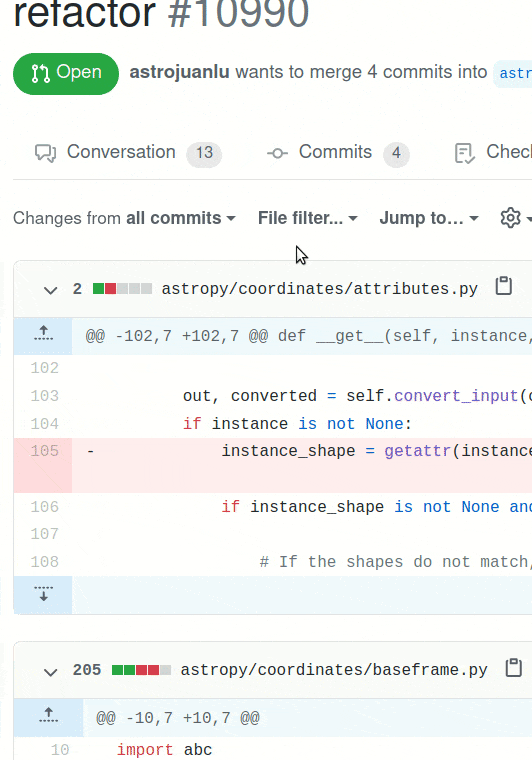Image resolution: width=532 pixels, height=760 pixels.
Task: Open the Jump to dropdown
Action: (x=429, y=218)
